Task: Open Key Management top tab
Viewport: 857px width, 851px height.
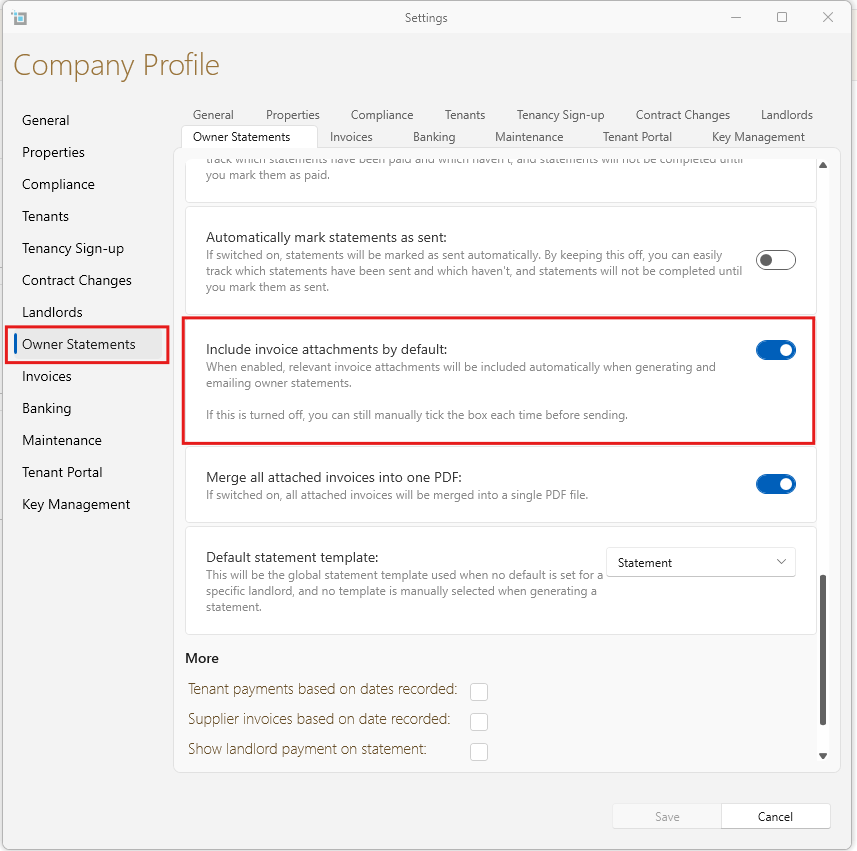Action: click(758, 137)
